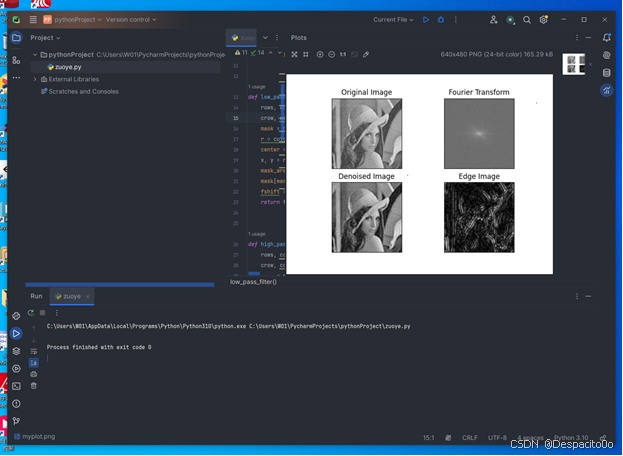Select Scratches and Consoles in the tree

coord(79,92)
